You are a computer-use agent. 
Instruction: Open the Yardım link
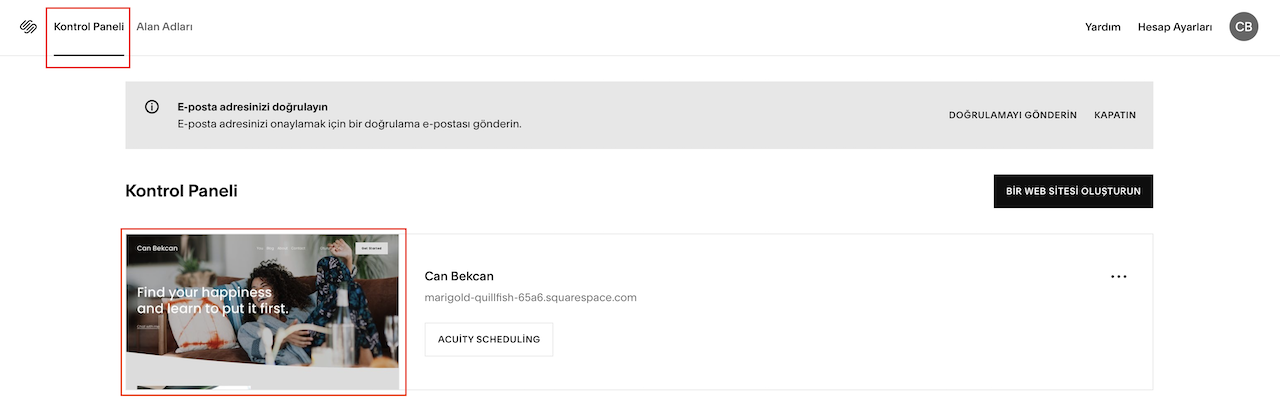1103,27
